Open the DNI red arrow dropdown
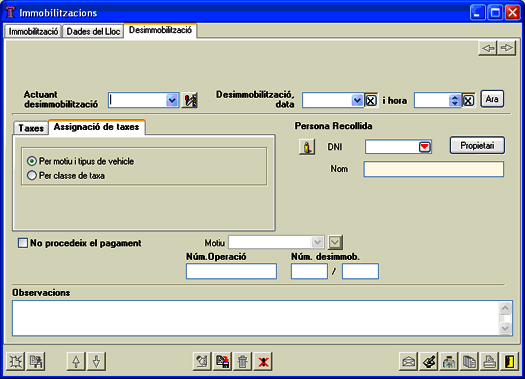The image size is (525, 379). (425, 147)
